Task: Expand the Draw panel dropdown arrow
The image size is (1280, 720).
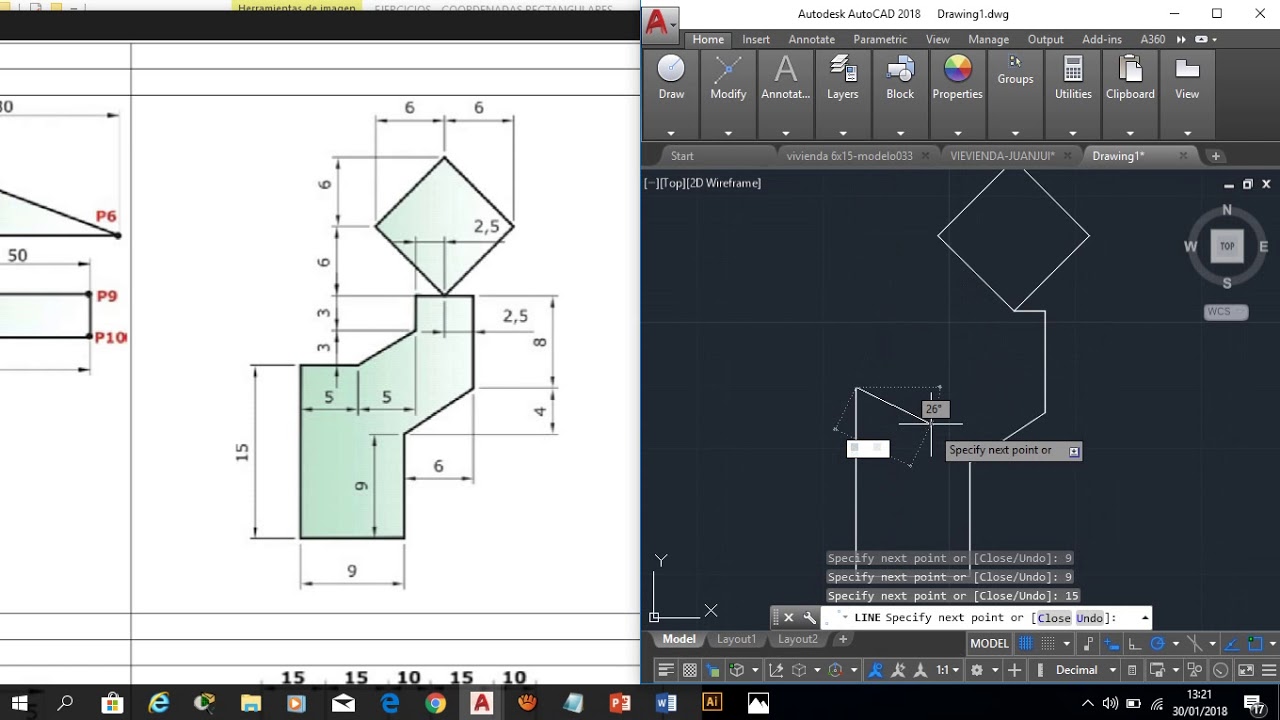Action: 671,133
